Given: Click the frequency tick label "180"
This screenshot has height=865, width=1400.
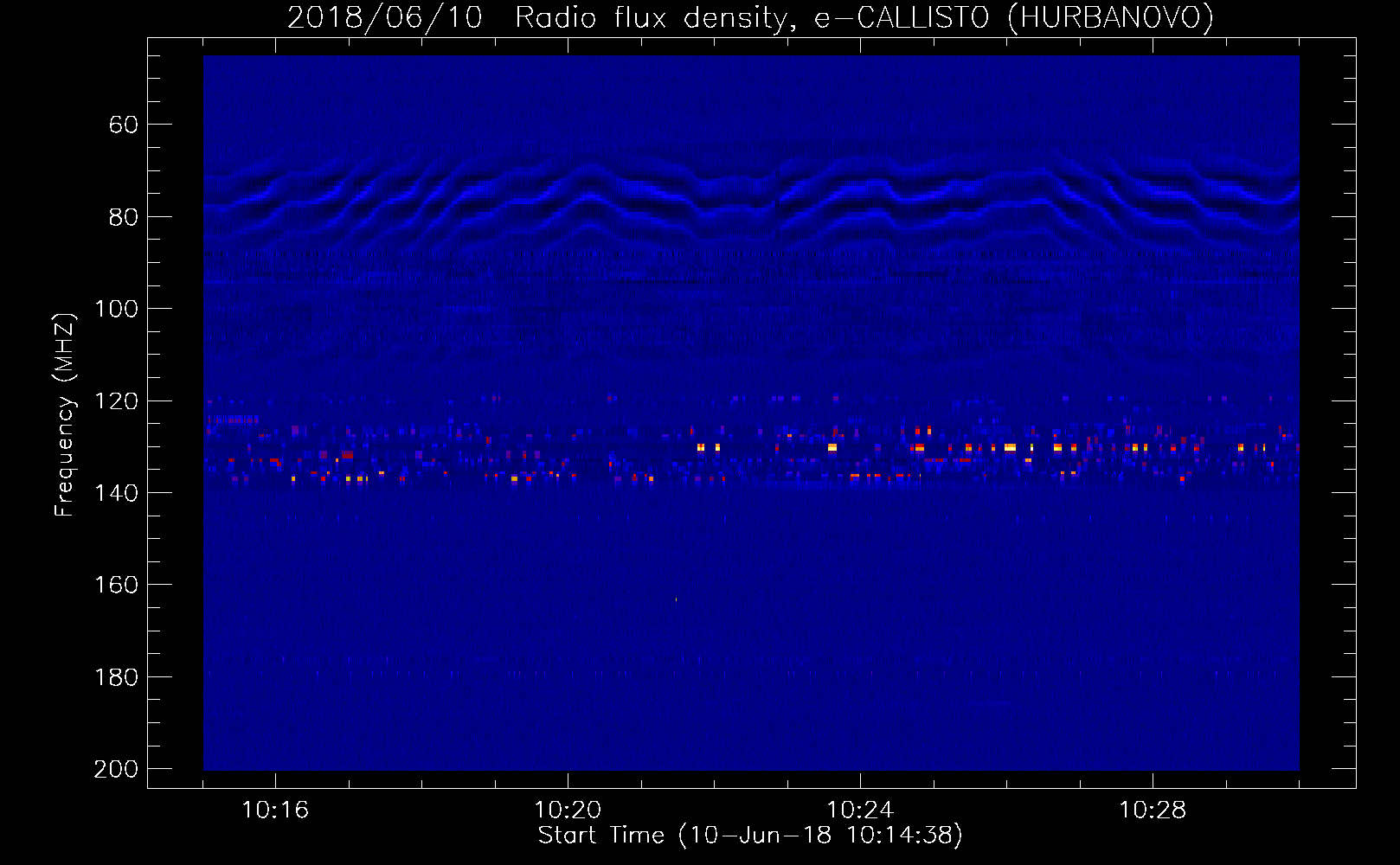Looking at the screenshot, I should (x=116, y=677).
